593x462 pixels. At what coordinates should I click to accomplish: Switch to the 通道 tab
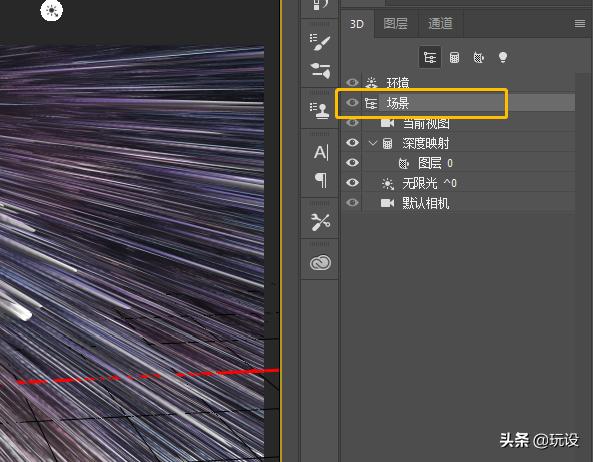pyautogui.click(x=440, y=23)
